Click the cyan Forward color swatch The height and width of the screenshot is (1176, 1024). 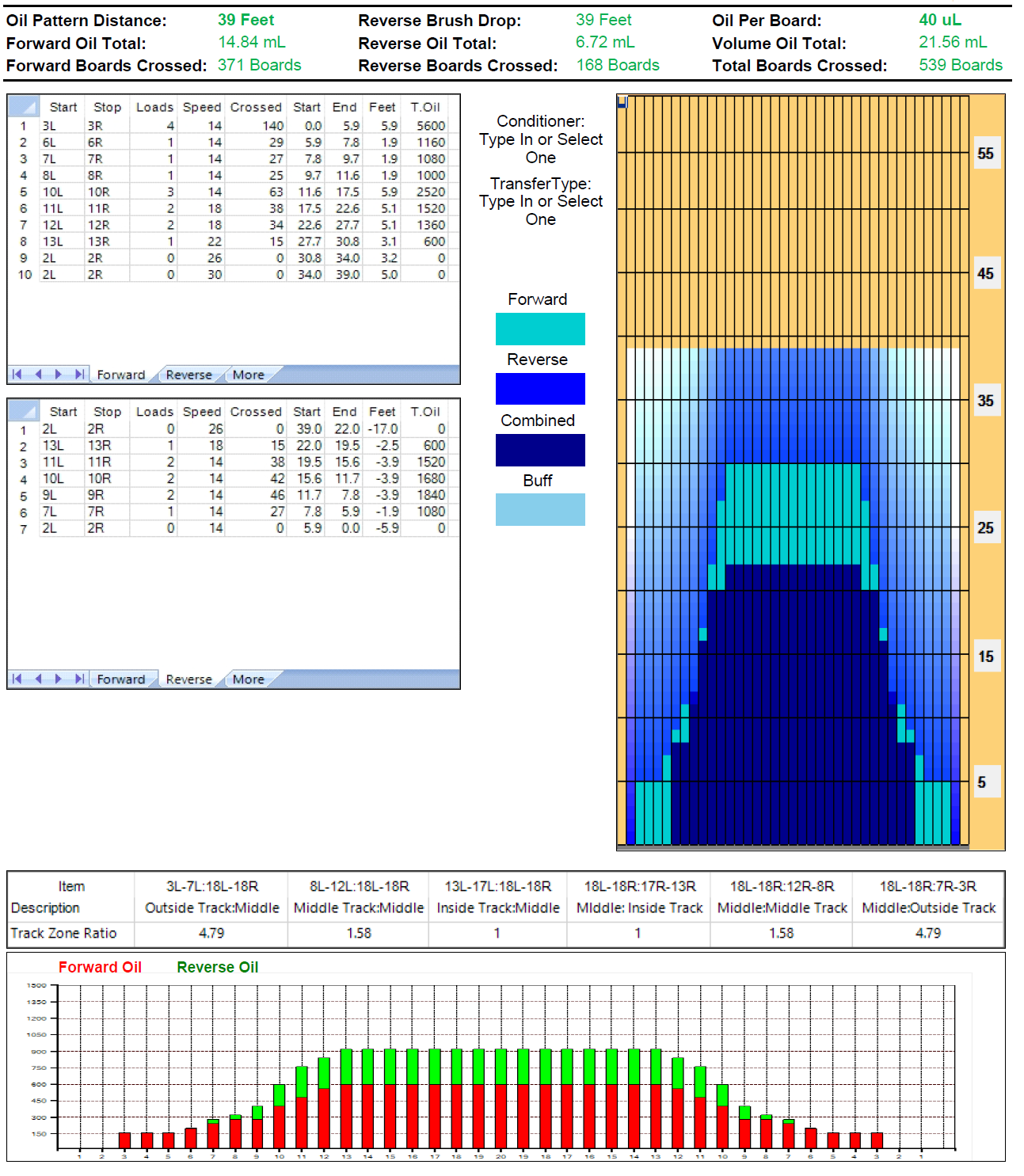click(540, 329)
